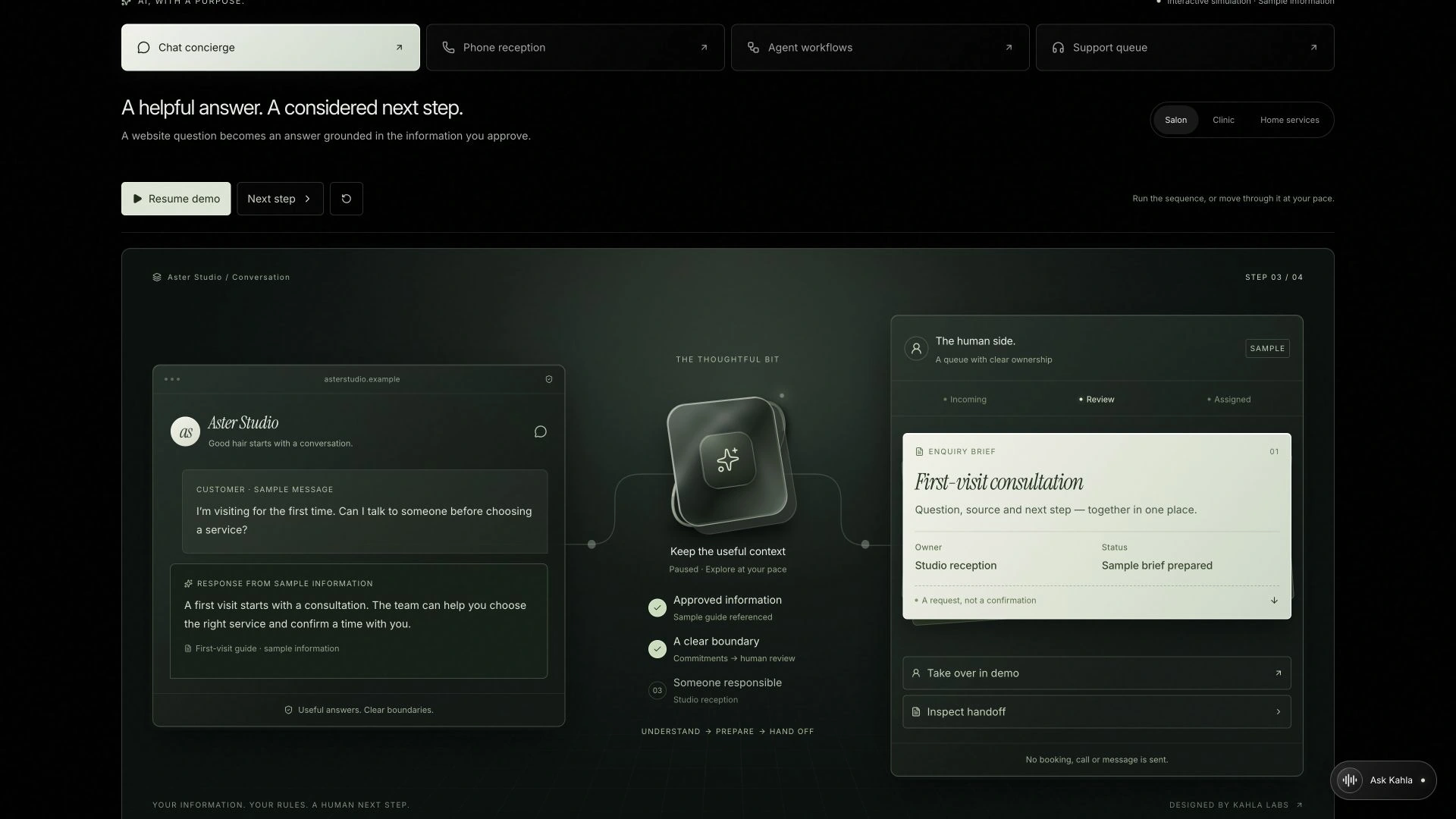This screenshot has height=819, width=1456.
Task: Click the arrow icon on Agent workflows
Action: click(x=1009, y=47)
